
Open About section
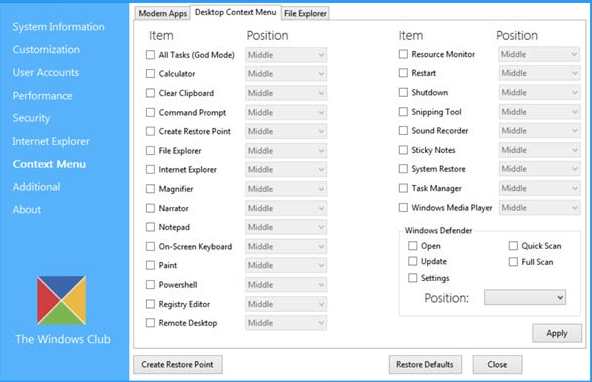click(27, 210)
